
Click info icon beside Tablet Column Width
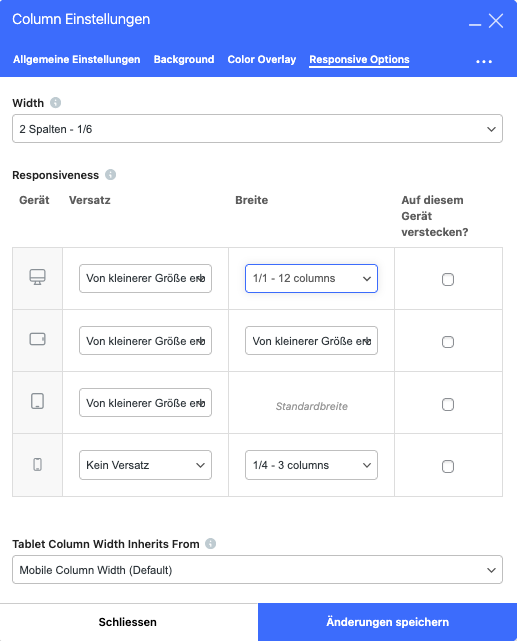[x=210, y=544]
